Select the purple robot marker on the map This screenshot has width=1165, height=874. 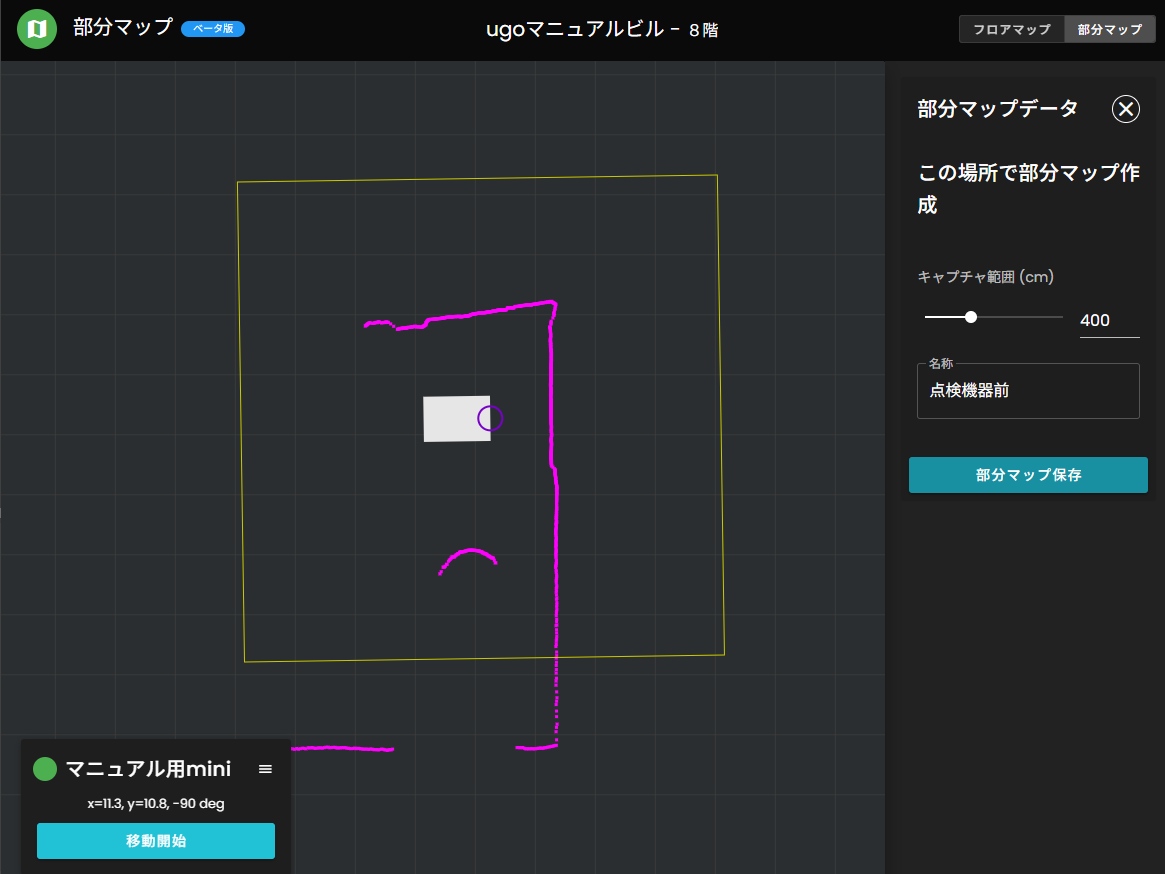coord(489,419)
